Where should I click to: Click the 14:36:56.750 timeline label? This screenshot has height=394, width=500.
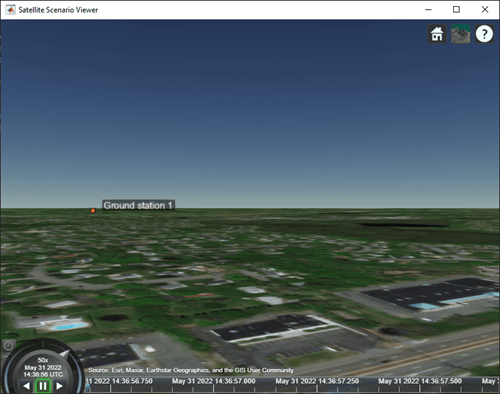119,381
